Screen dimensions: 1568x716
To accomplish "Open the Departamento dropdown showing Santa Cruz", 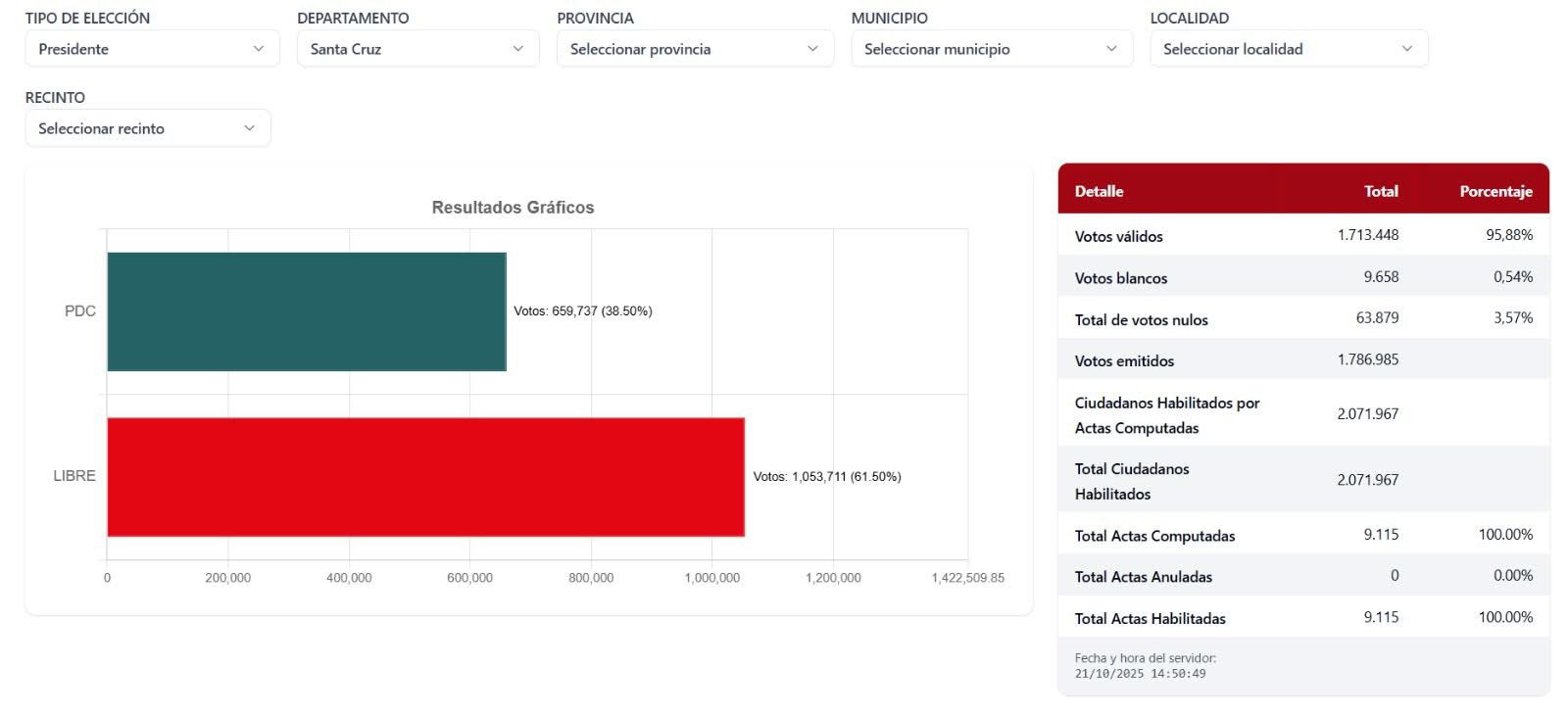I will tap(417, 49).
